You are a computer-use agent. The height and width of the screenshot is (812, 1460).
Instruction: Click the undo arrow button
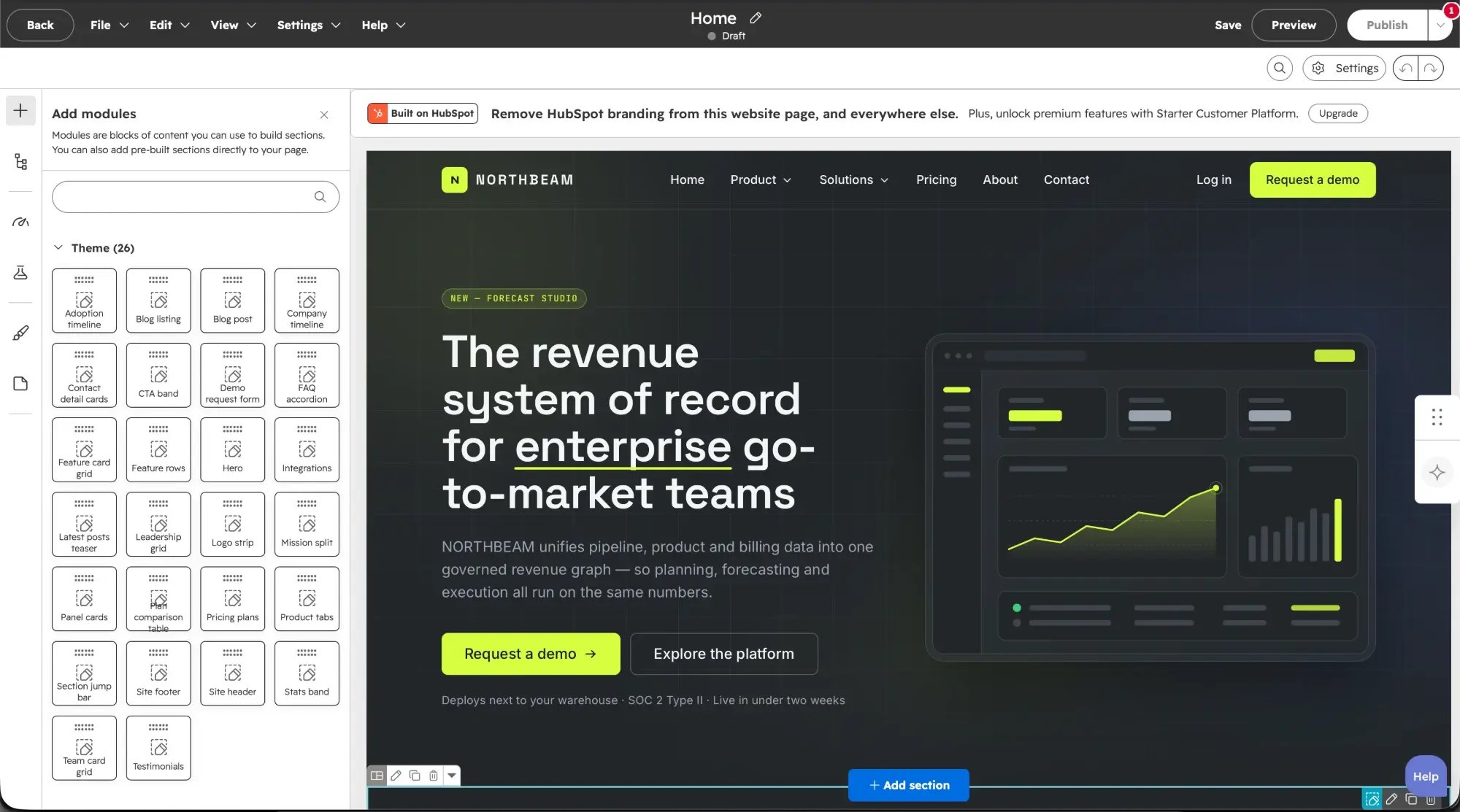pyautogui.click(x=1405, y=68)
